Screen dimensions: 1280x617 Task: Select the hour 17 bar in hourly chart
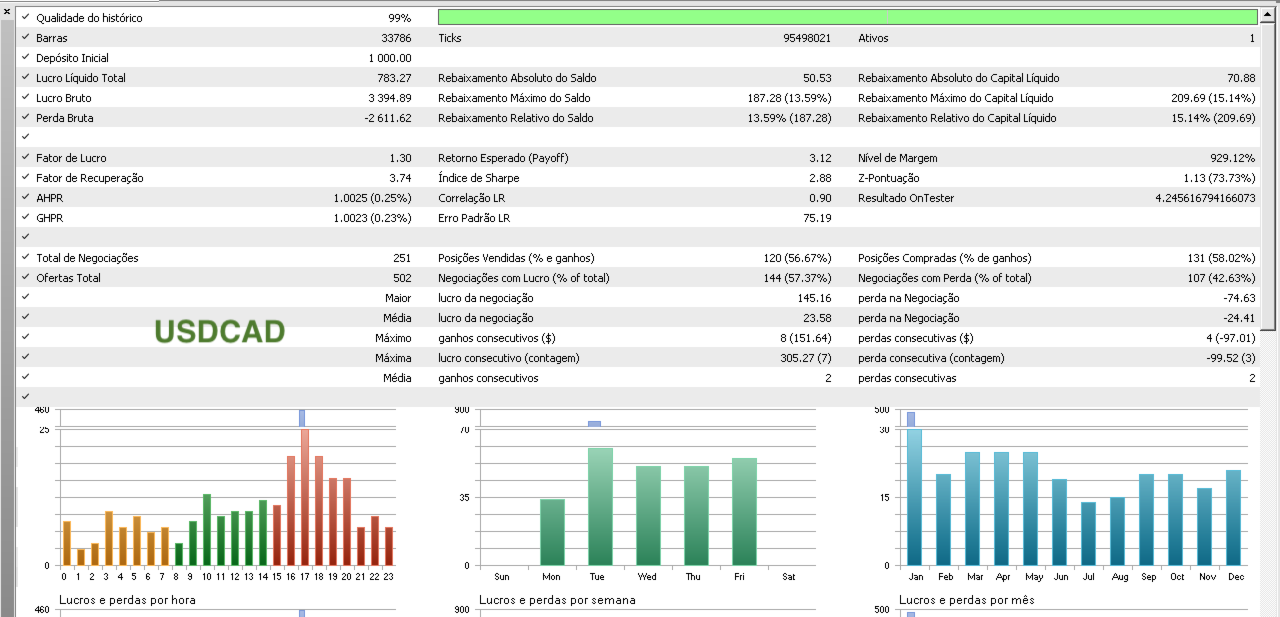[305, 497]
